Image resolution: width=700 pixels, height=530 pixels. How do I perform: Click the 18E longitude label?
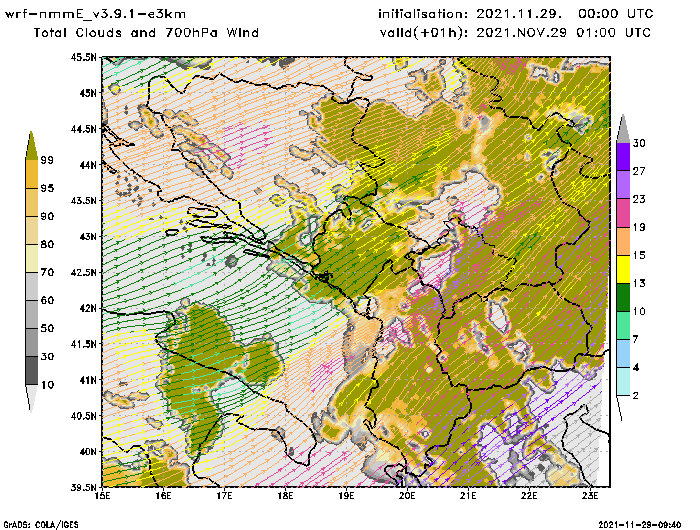[x=285, y=496]
